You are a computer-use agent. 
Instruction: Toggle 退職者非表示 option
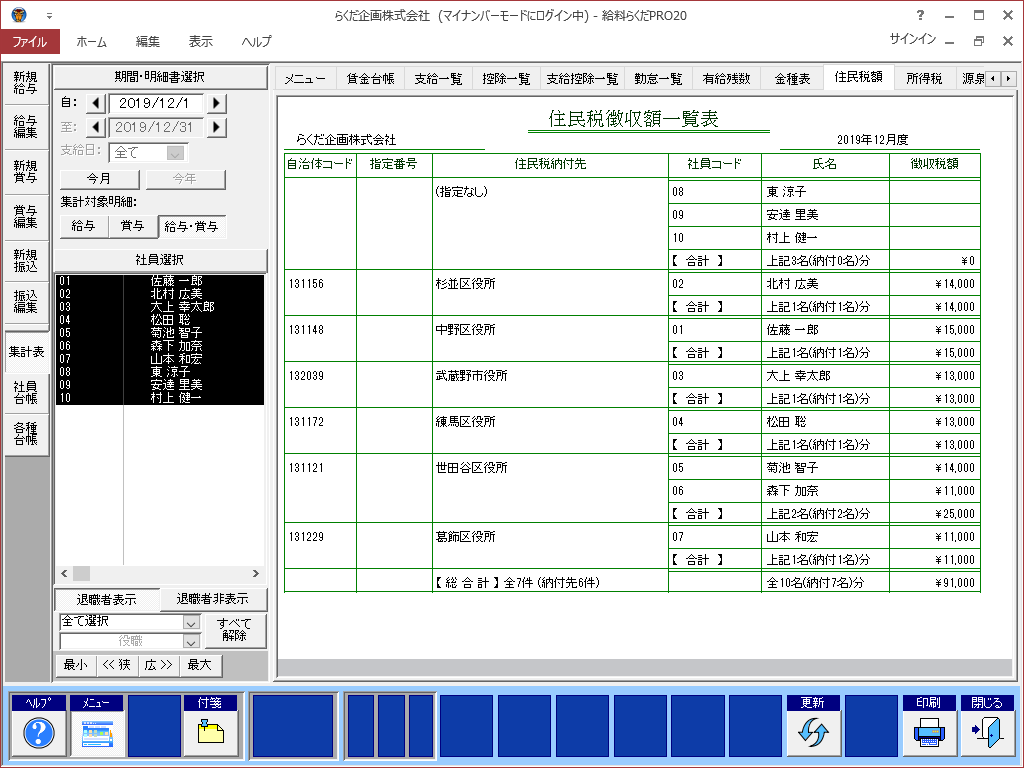coord(212,598)
